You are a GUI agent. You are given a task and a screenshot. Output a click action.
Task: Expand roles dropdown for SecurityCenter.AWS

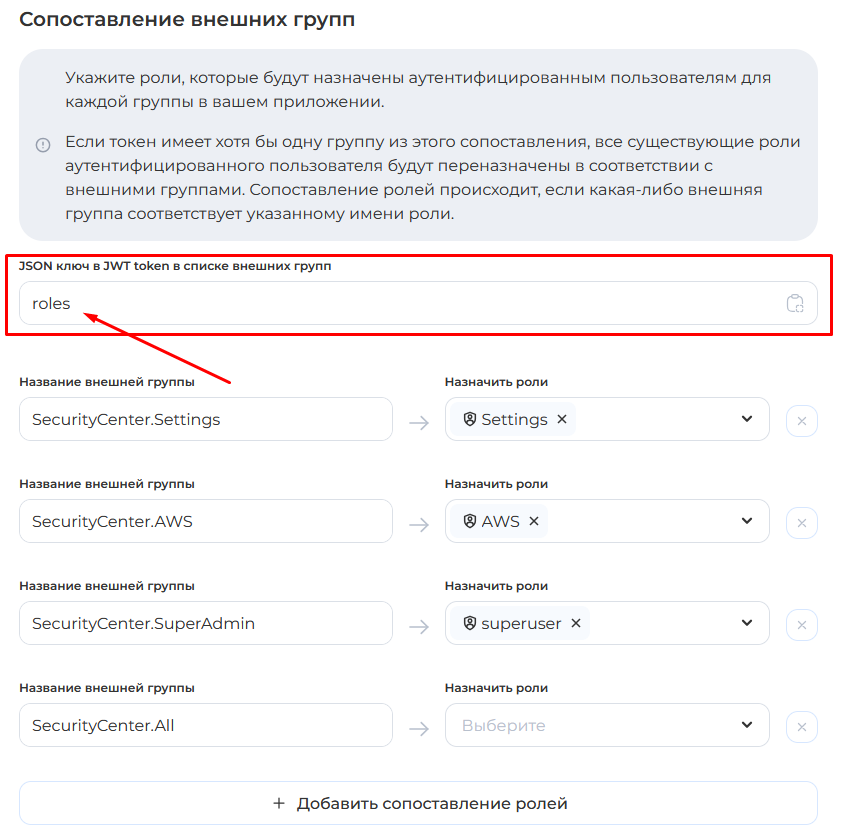(x=747, y=522)
